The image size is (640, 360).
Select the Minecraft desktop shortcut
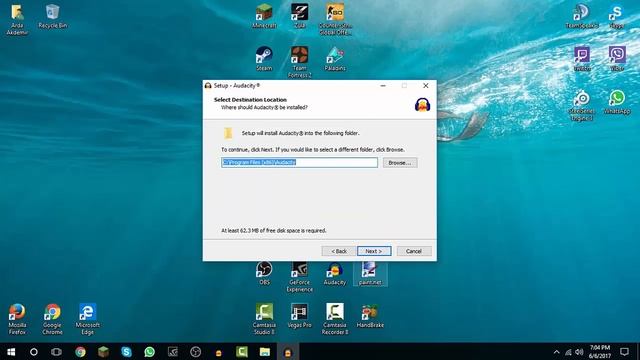point(264,16)
